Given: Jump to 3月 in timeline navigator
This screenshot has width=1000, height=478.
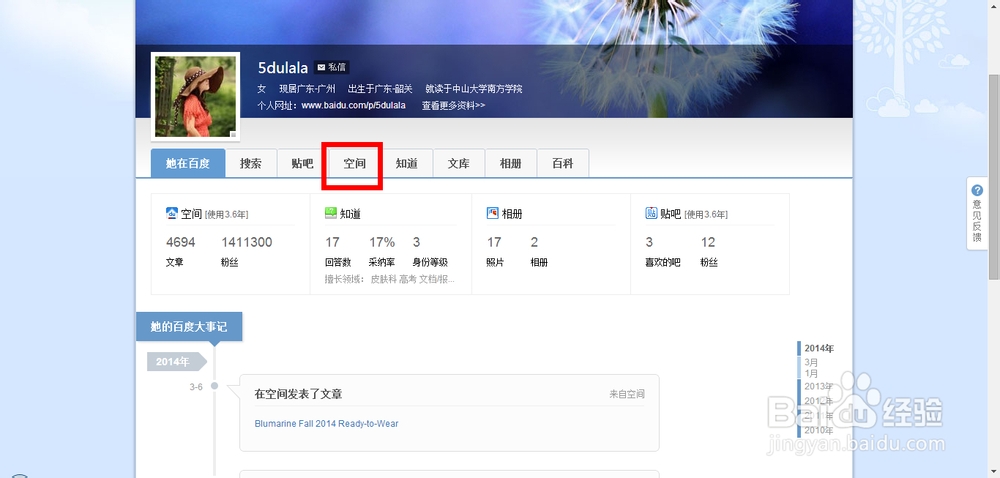Looking at the screenshot, I should (x=811, y=363).
